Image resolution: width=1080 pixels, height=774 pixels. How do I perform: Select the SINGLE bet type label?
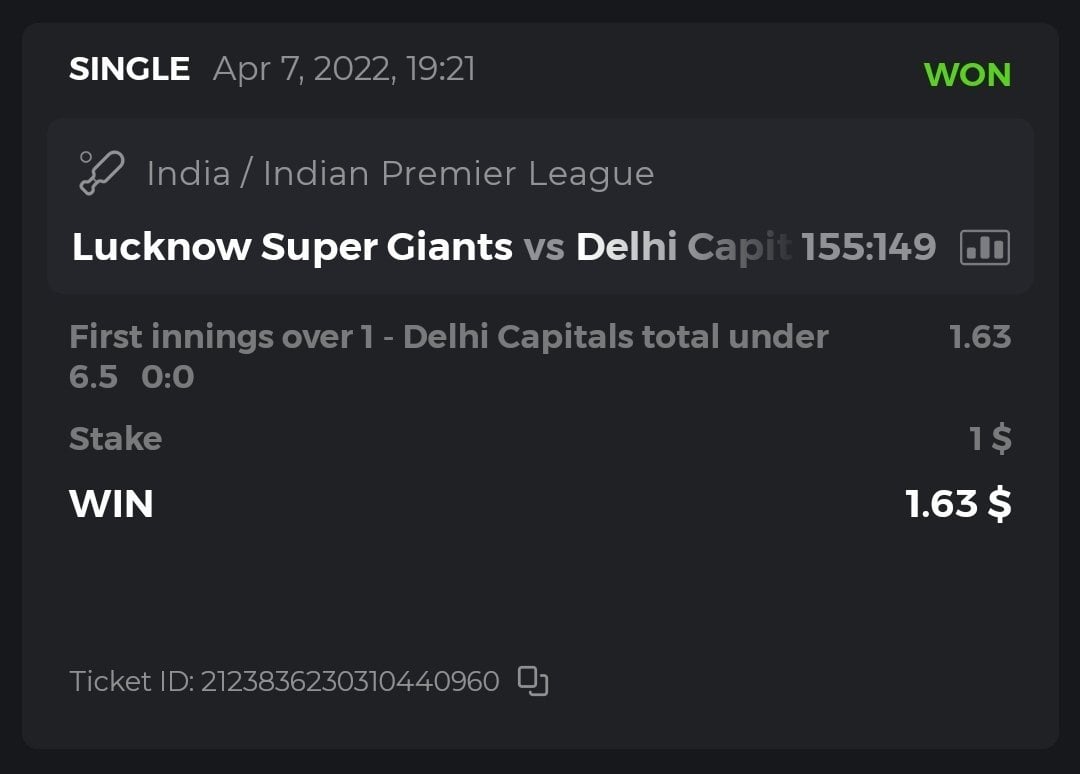click(x=129, y=69)
